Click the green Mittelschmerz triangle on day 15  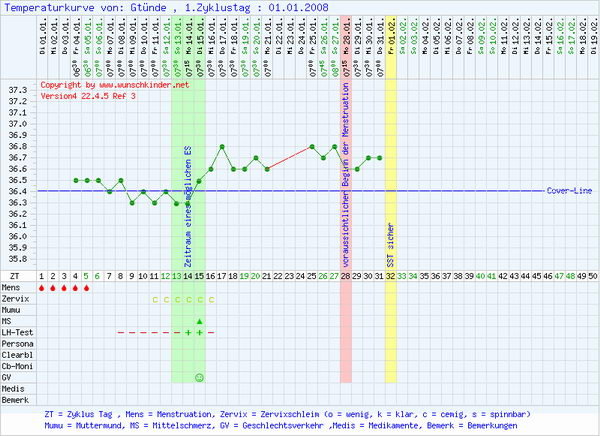[199, 321]
